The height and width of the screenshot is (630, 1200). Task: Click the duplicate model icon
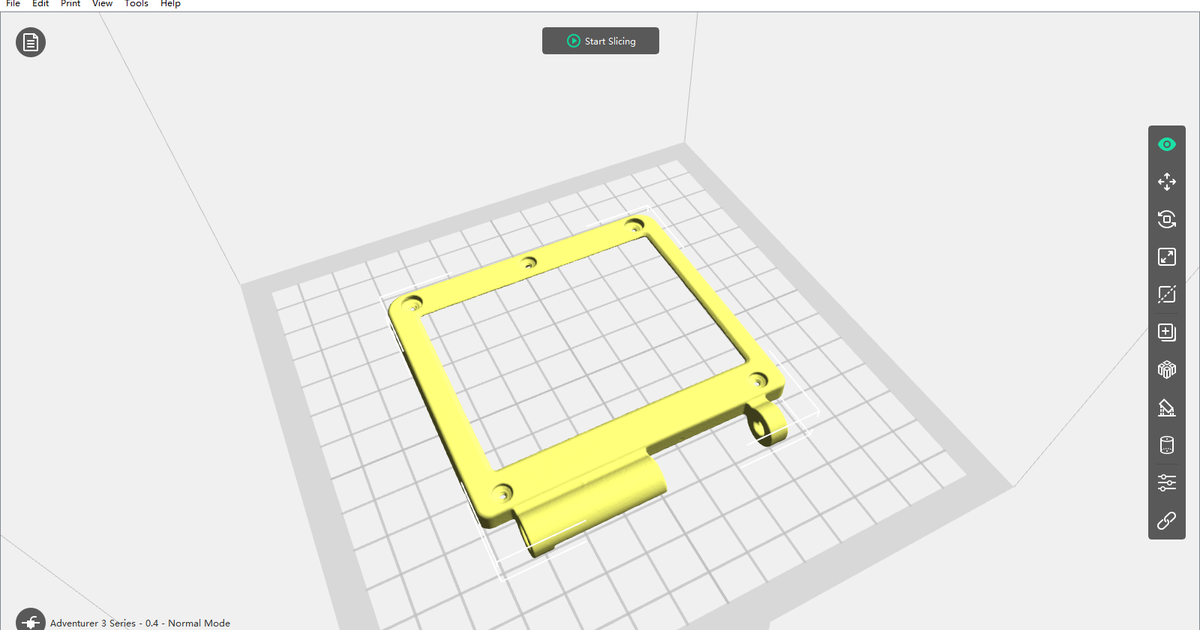(1166, 331)
